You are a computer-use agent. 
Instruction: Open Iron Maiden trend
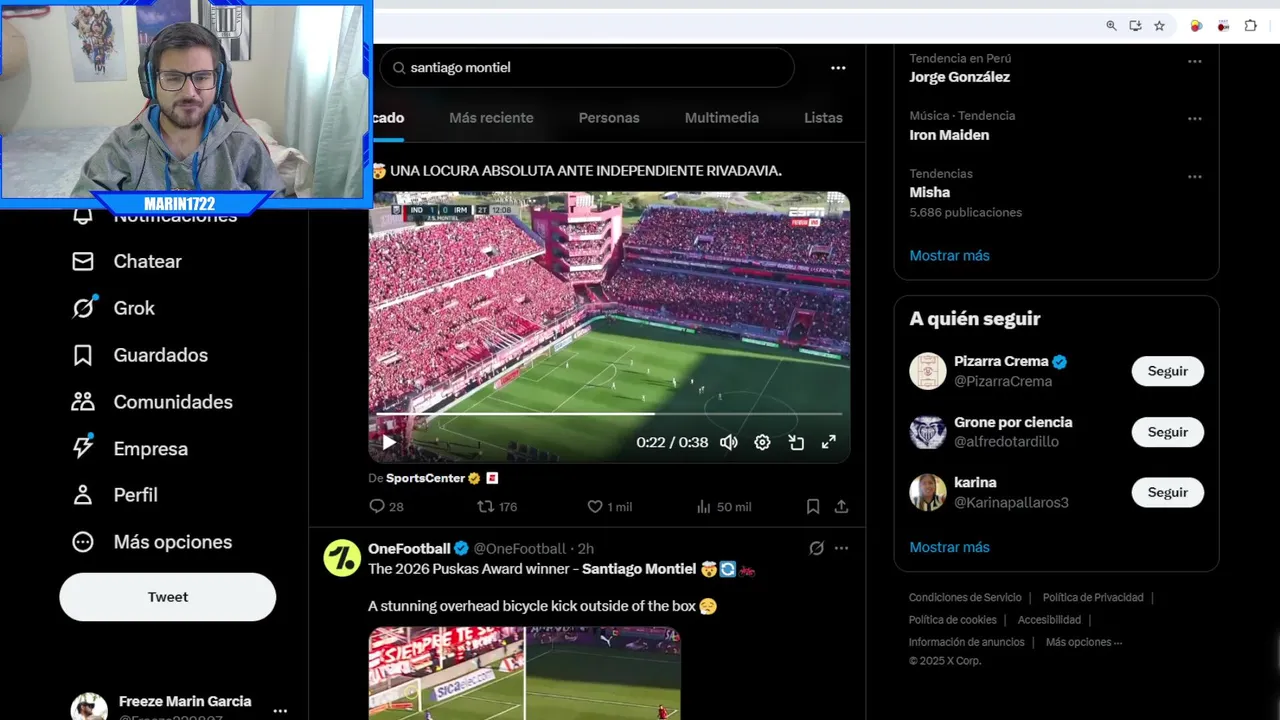[x=949, y=135]
